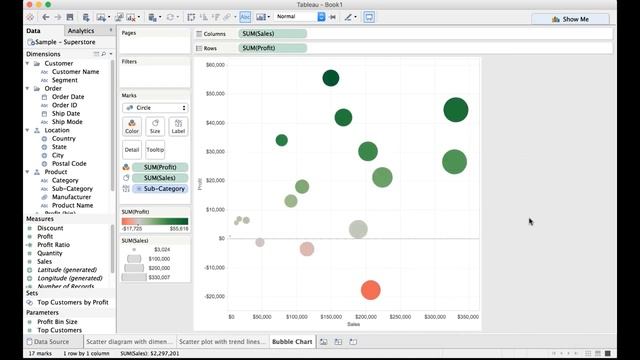Viewport: 640px width, 360px height.
Task: Select the Profit Bin Size parameter
Action: coord(57,322)
